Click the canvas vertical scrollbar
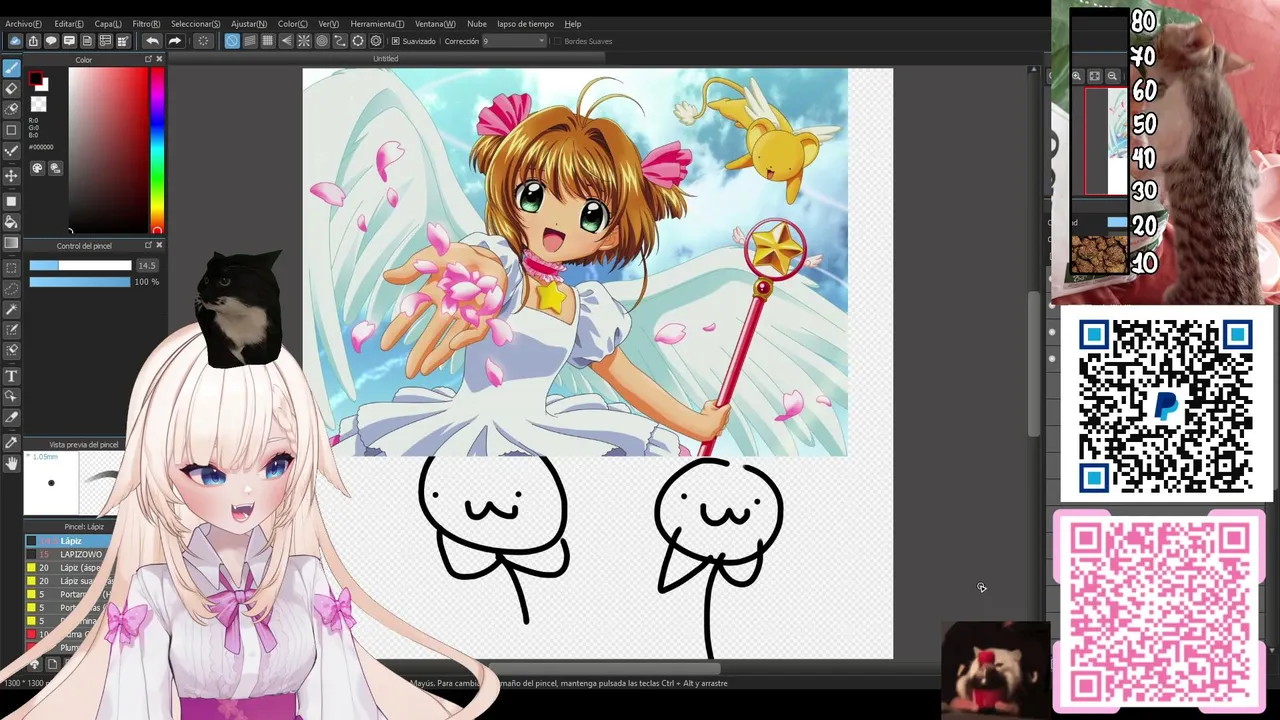Screen dimensions: 1280x720 [1034, 365]
